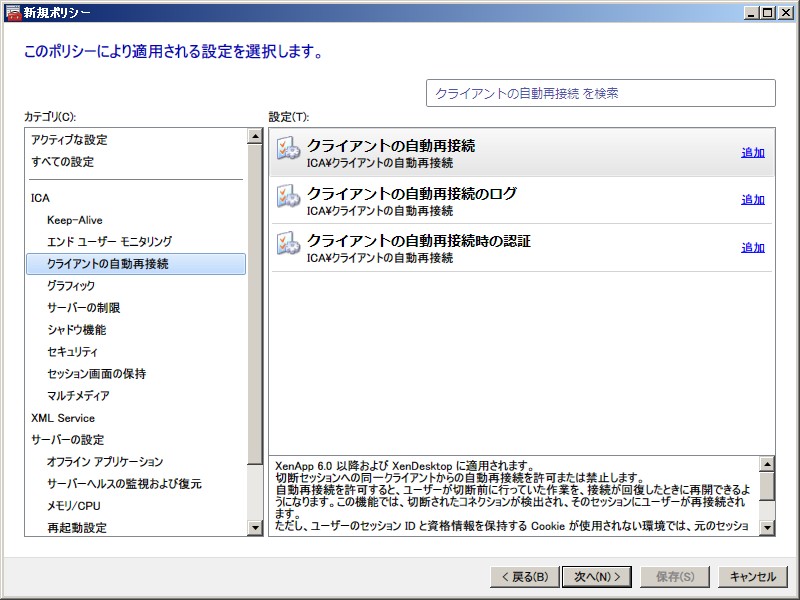
Task: Click the settings search input field
Action: pyautogui.click(x=600, y=93)
